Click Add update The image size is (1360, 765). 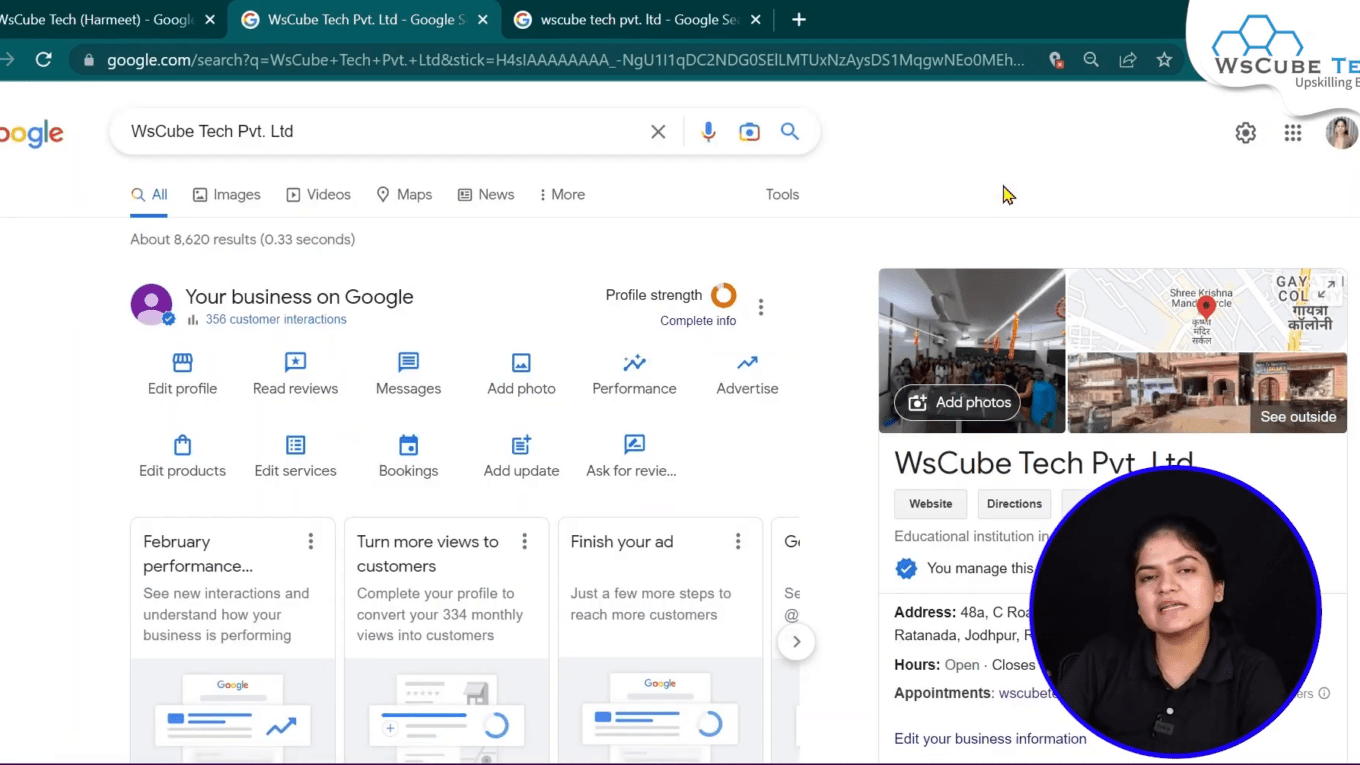521,456
